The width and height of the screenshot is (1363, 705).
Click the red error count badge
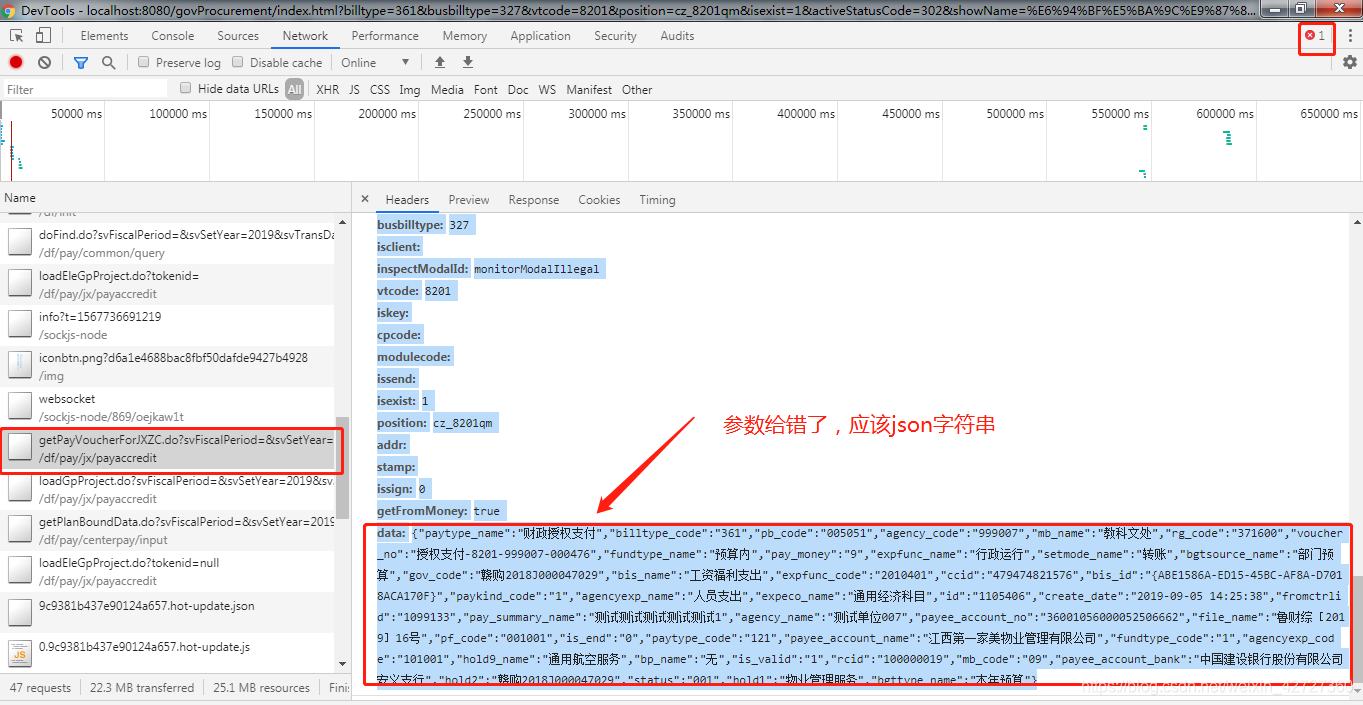[x=1315, y=35]
